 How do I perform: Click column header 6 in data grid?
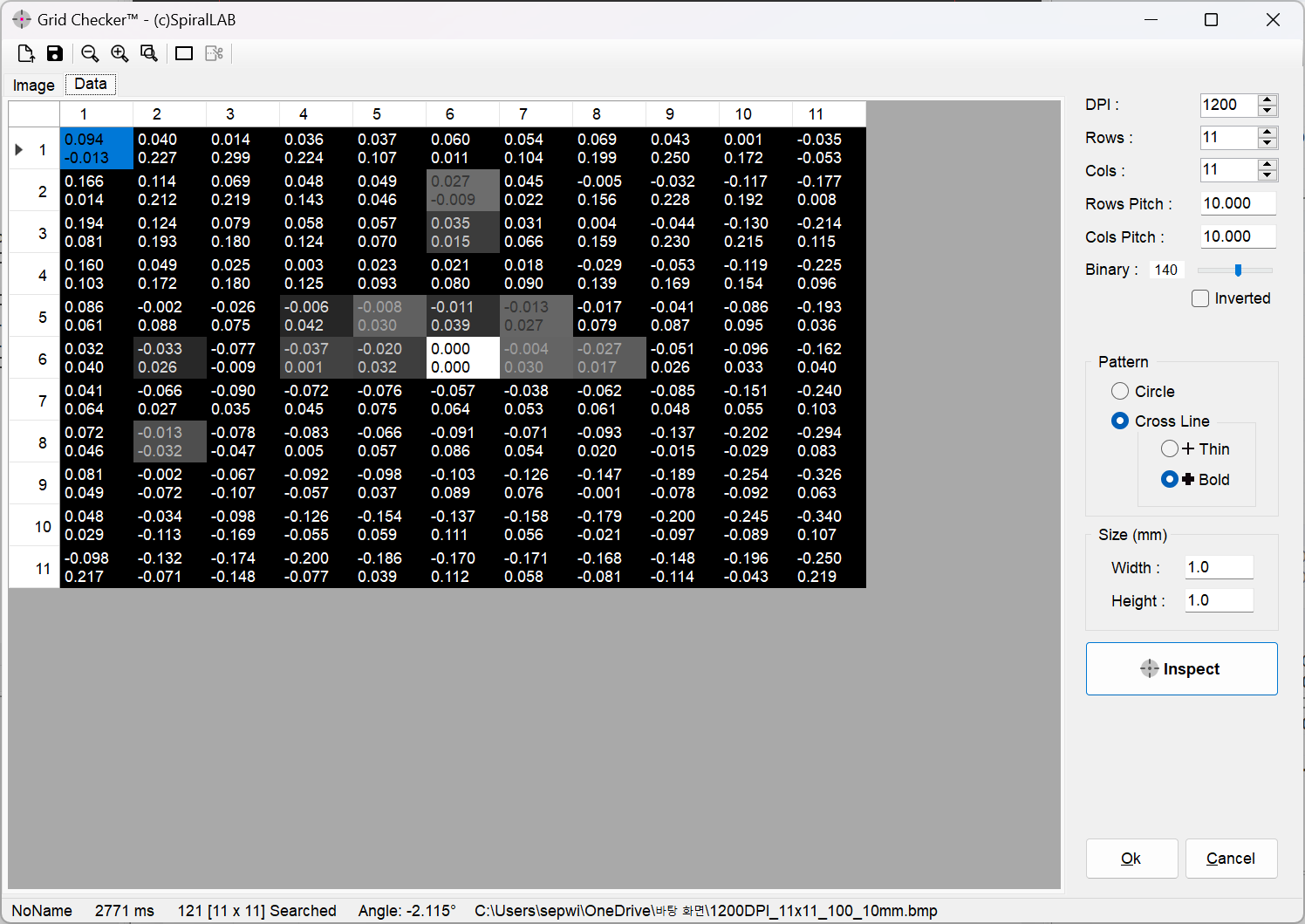(463, 114)
